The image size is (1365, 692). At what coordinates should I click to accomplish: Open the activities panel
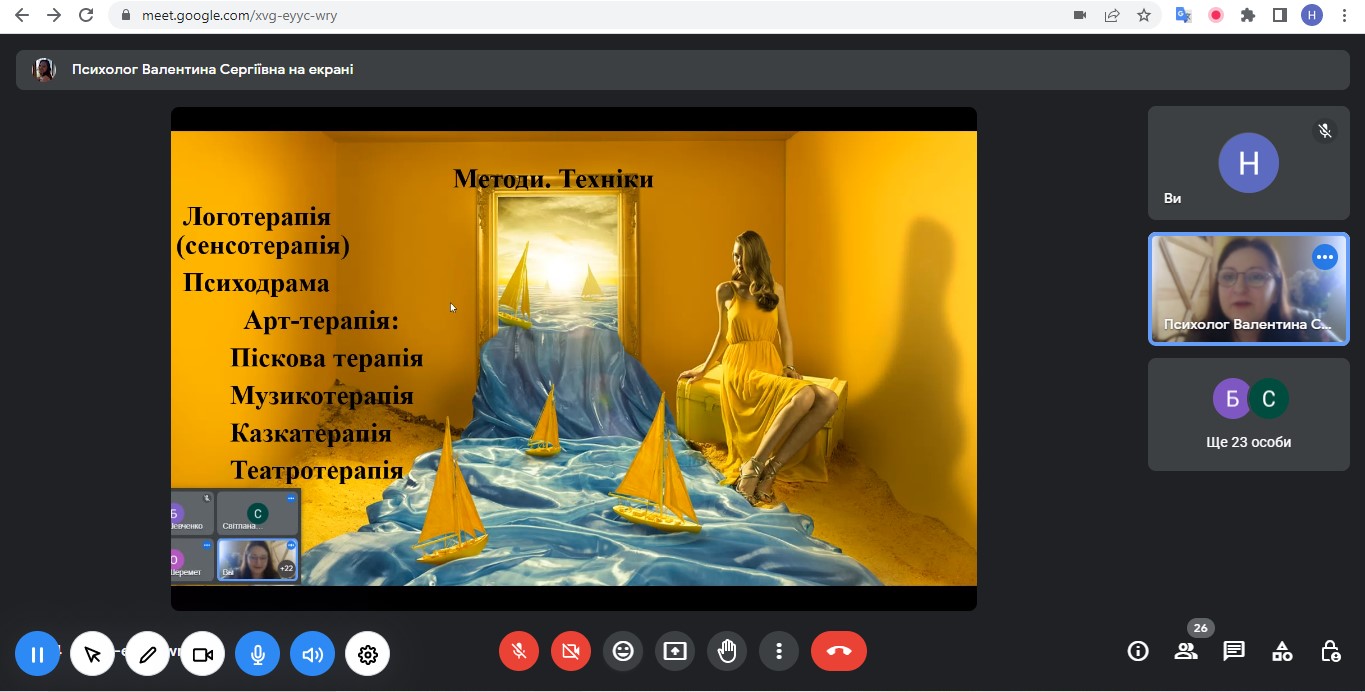coord(1282,651)
